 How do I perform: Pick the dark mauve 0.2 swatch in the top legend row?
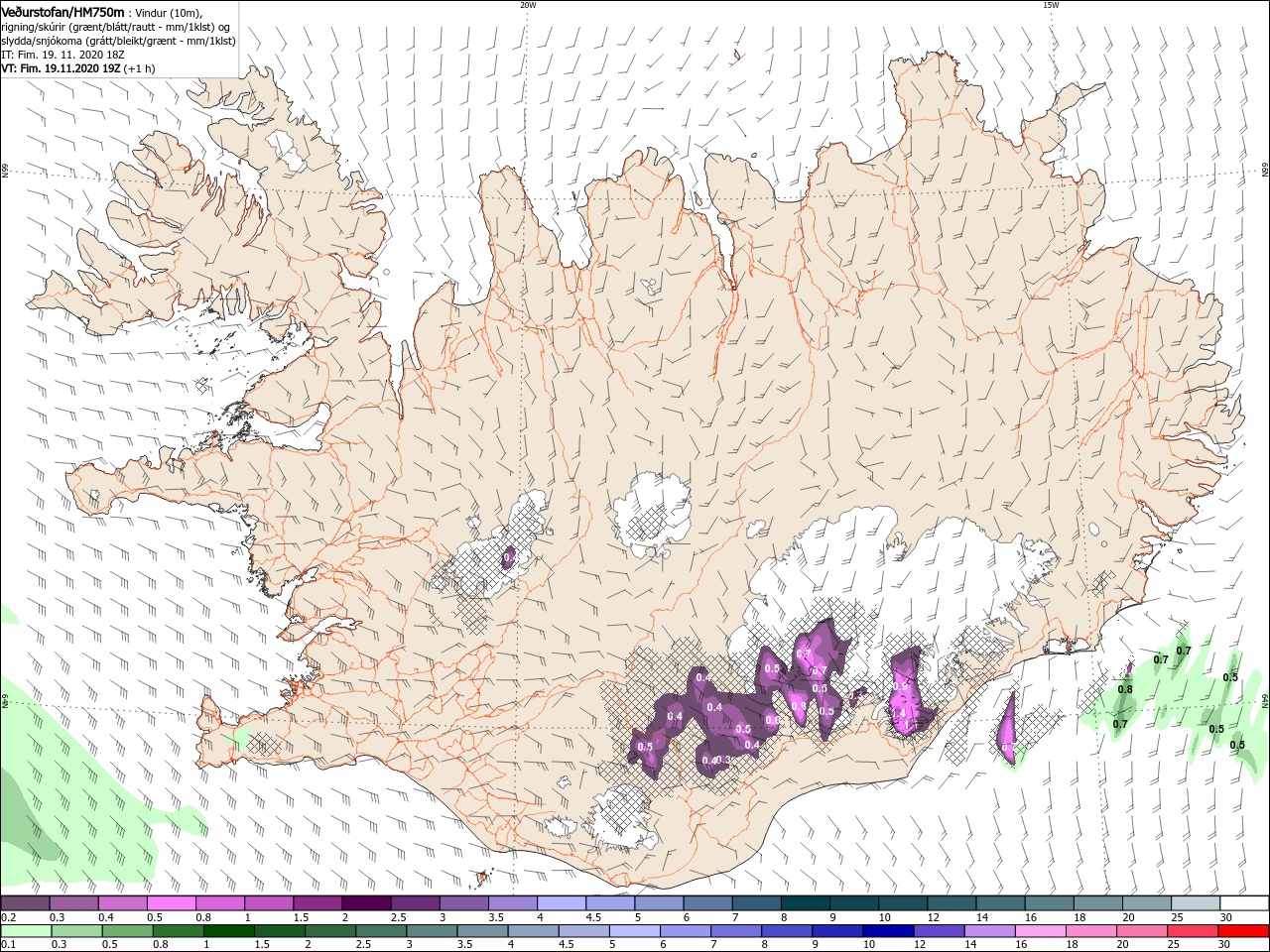click(x=24, y=903)
